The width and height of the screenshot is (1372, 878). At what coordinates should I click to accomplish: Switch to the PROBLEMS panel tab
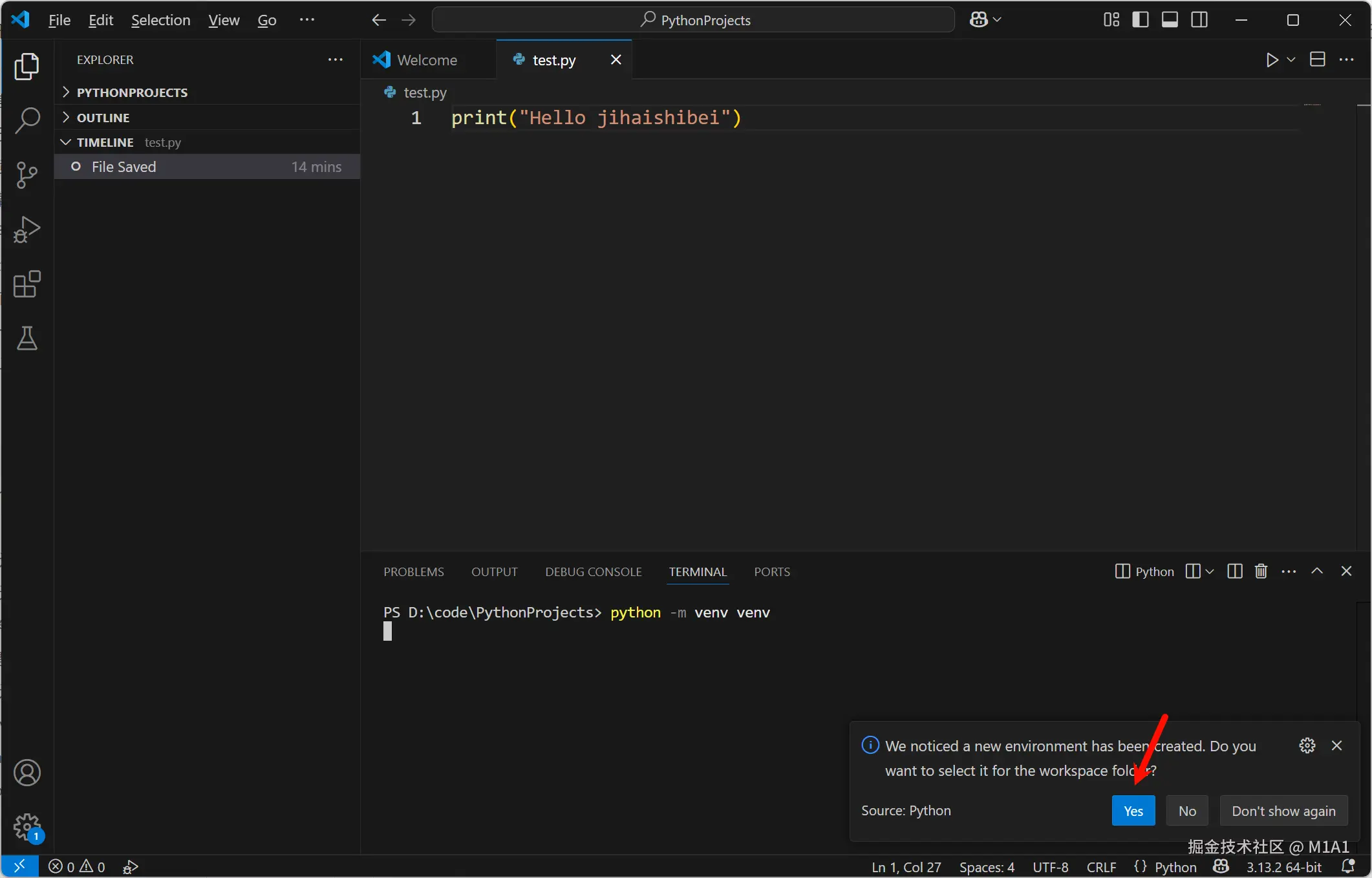click(413, 572)
